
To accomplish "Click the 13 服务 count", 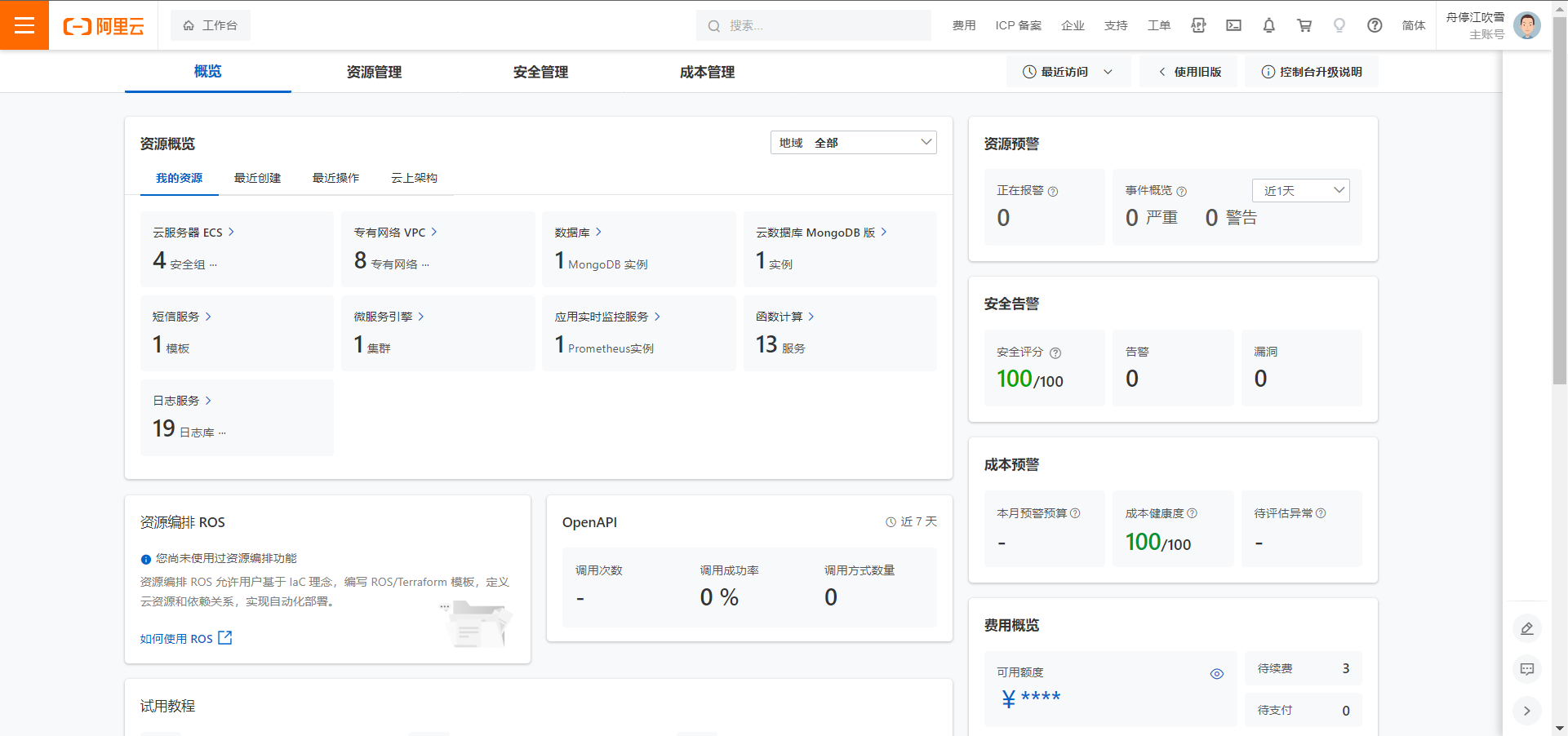I will click(780, 345).
